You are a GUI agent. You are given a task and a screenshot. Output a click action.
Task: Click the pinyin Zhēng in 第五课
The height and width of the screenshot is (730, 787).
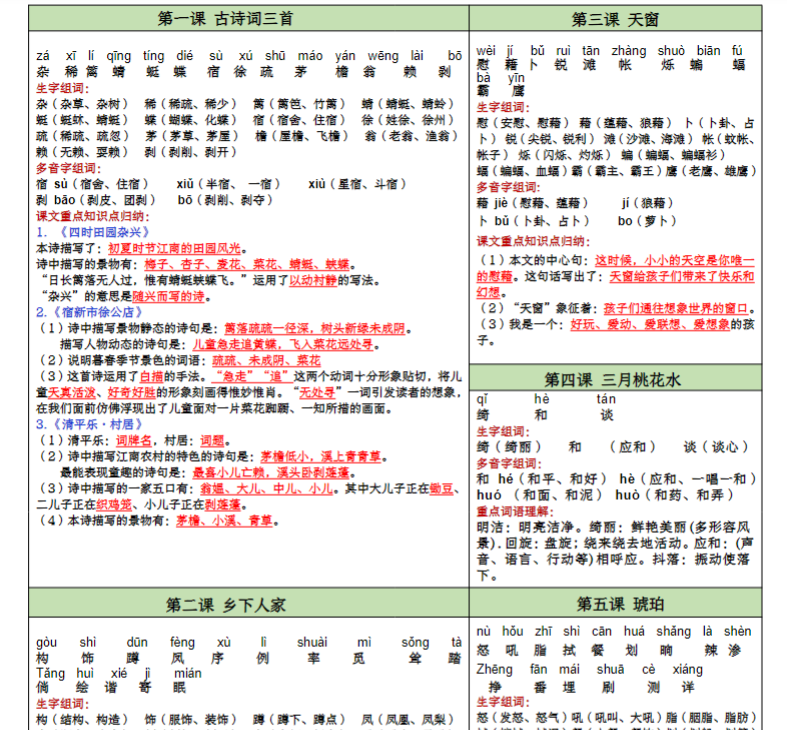[x=494, y=669]
